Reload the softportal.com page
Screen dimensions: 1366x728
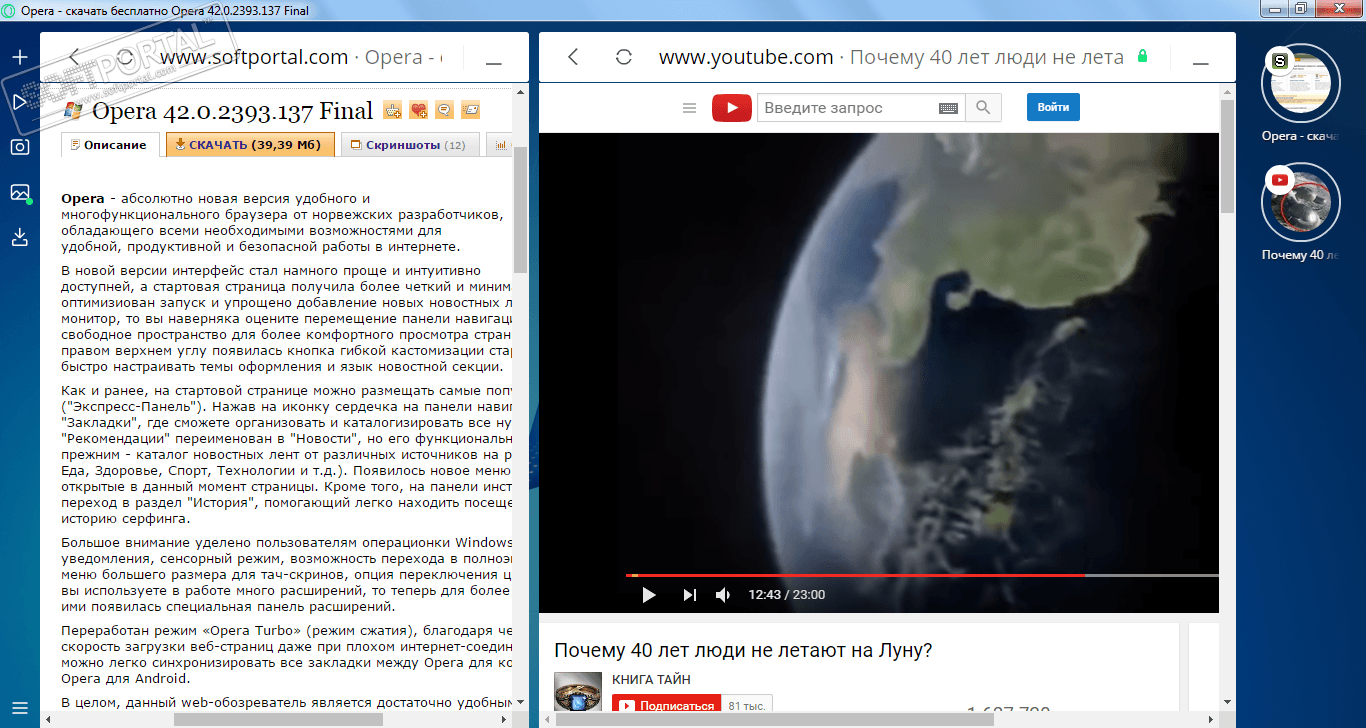point(126,57)
